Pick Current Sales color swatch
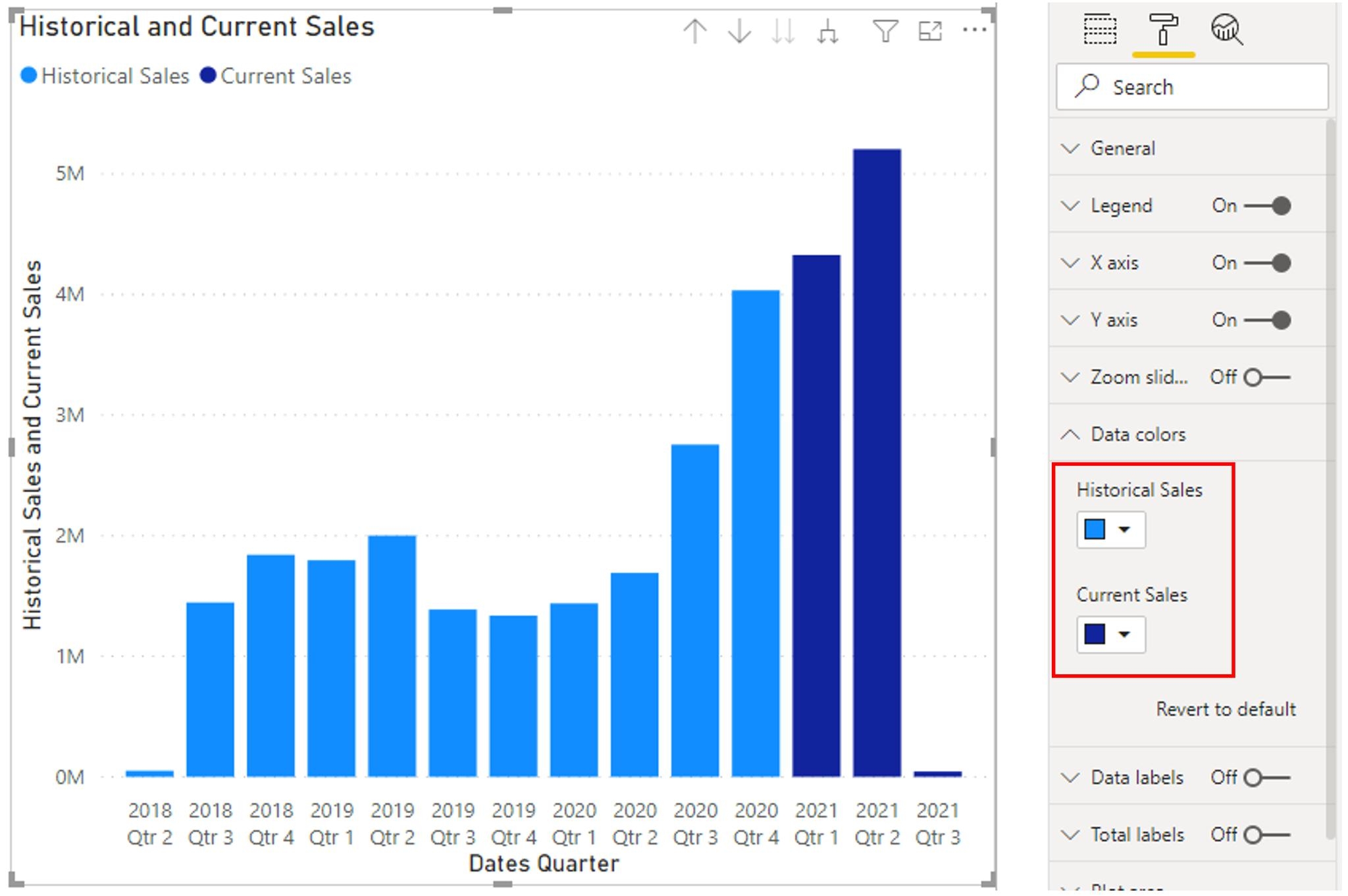The height and width of the screenshot is (896, 1348). point(1095,634)
